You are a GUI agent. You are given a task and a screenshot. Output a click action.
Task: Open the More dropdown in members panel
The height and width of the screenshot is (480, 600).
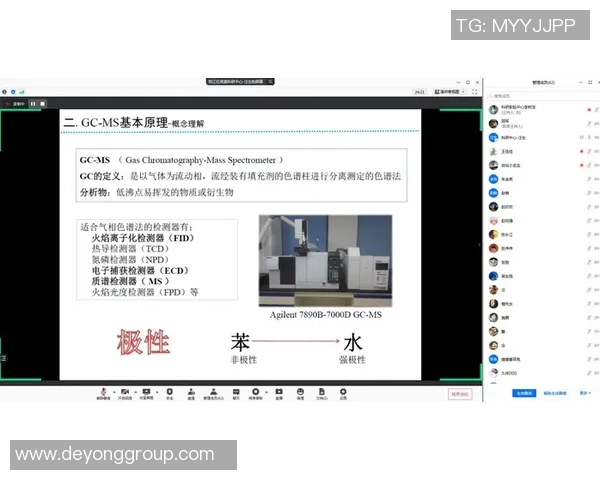[585, 393]
